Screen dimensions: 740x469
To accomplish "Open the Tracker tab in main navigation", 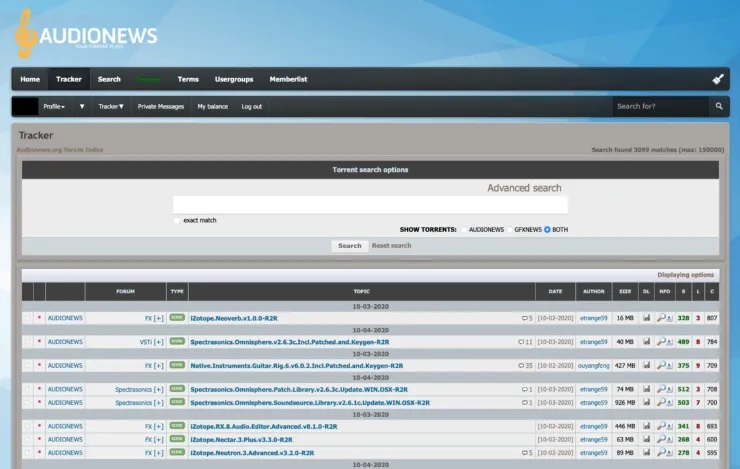I will coord(69,79).
